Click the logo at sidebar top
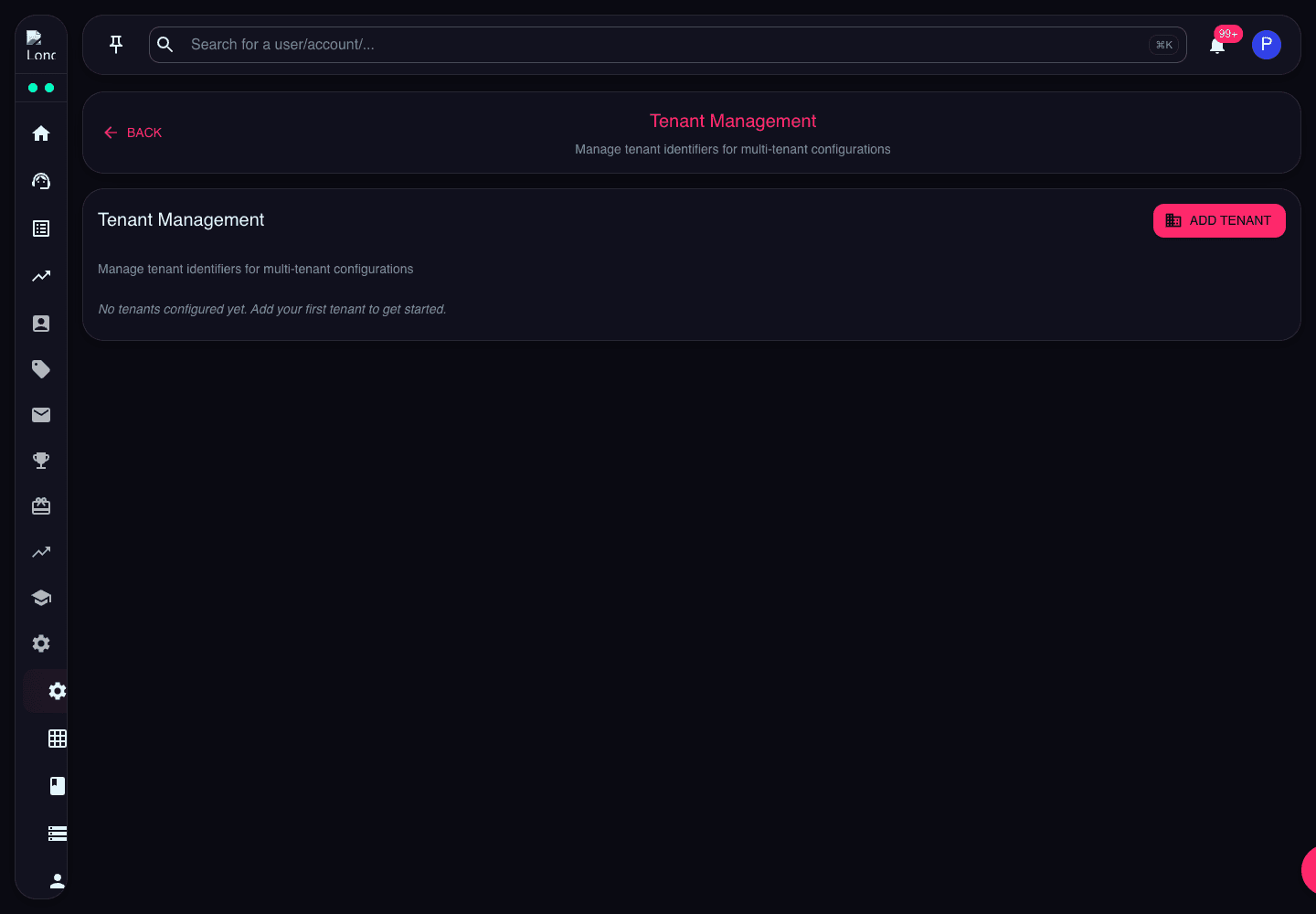Screen dimensions: 1316x914 tap(41, 45)
